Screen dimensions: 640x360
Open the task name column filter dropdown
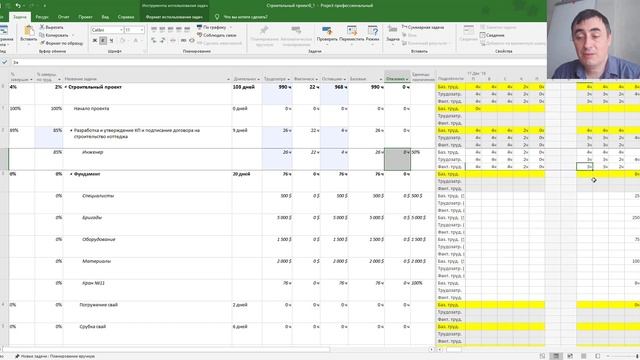click(228, 79)
